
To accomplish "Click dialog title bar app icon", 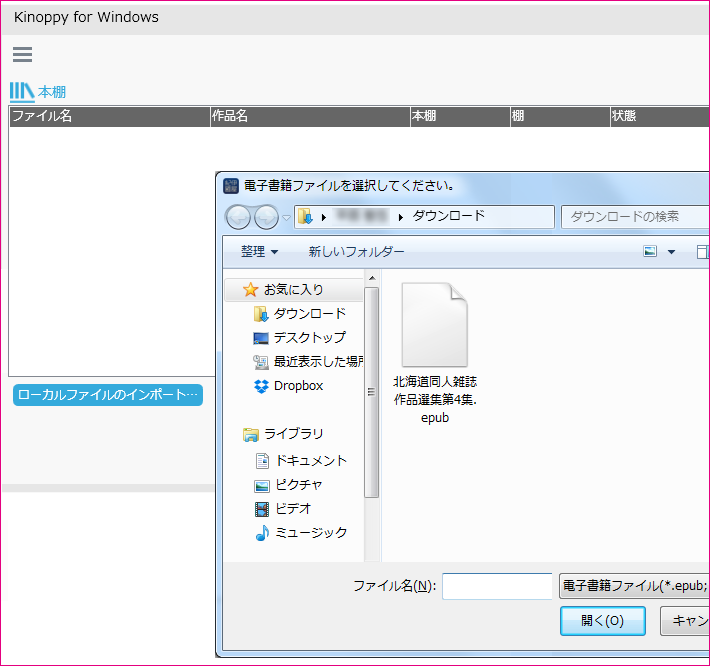I will 231,185.
